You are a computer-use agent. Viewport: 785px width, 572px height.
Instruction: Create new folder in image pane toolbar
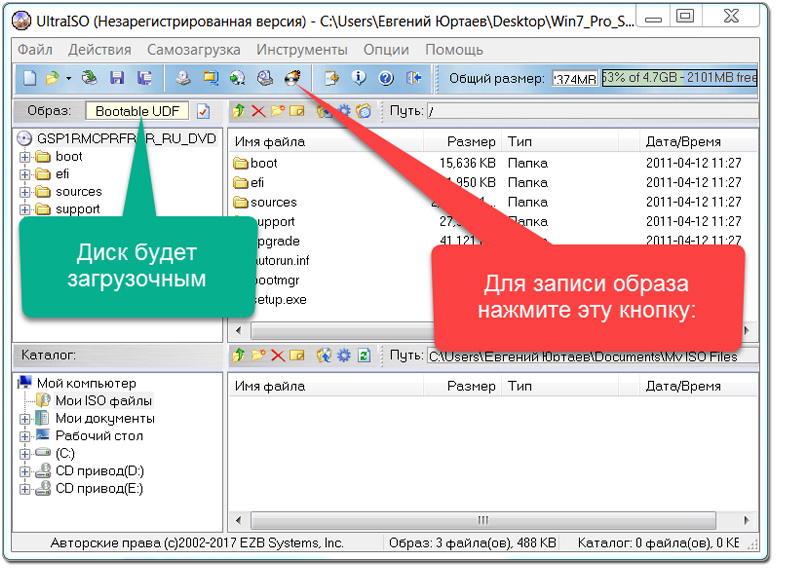(x=278, y=111)
